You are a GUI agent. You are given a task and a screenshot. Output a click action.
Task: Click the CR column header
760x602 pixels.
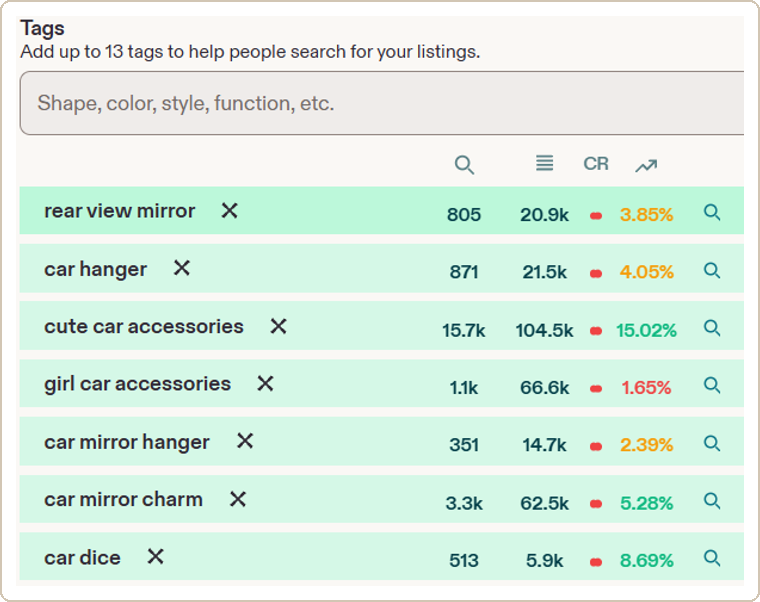(596, 163)
